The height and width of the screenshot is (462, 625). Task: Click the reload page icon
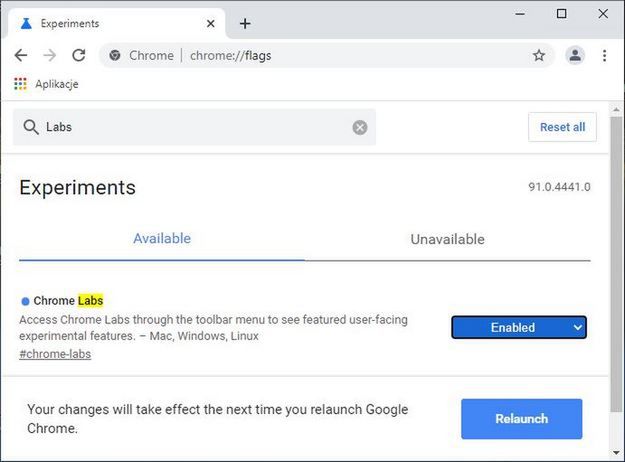(78, 55)
